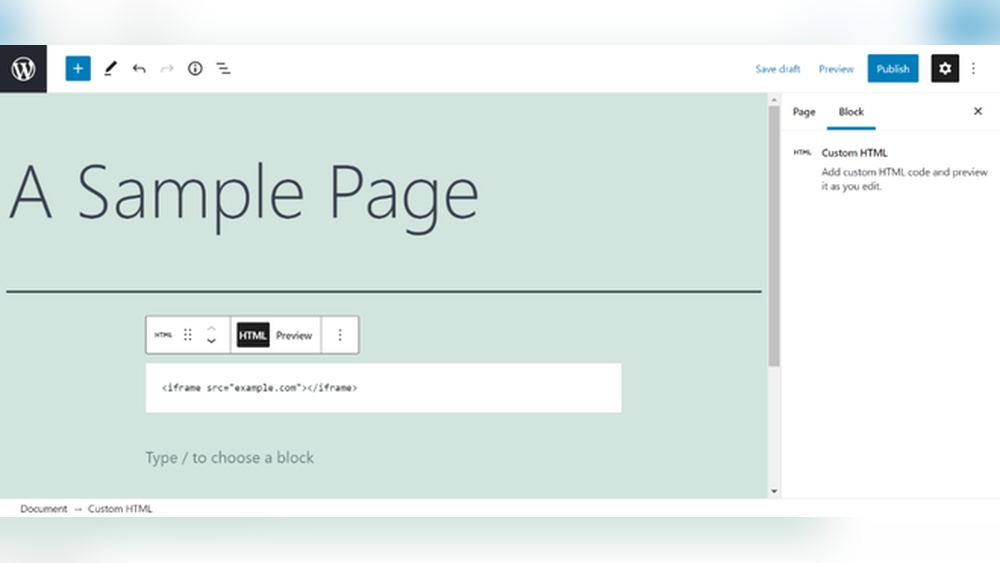The image size is (1000, 563).
Task: Select the pencil Tools icon
Action: click(110, 69)
